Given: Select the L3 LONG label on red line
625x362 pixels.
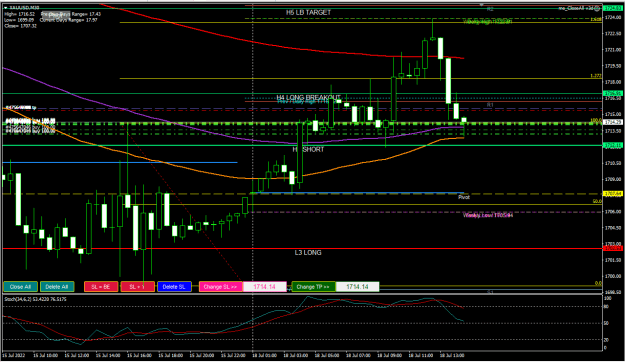Looking at the screenshot, I should pyautogui.click(x=308, y=253).
